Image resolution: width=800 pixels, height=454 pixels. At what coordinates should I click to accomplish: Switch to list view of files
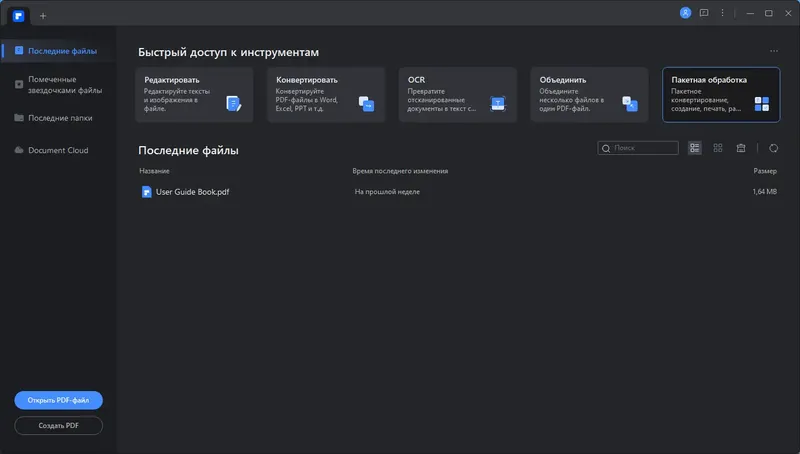click(x=695, y=148)
